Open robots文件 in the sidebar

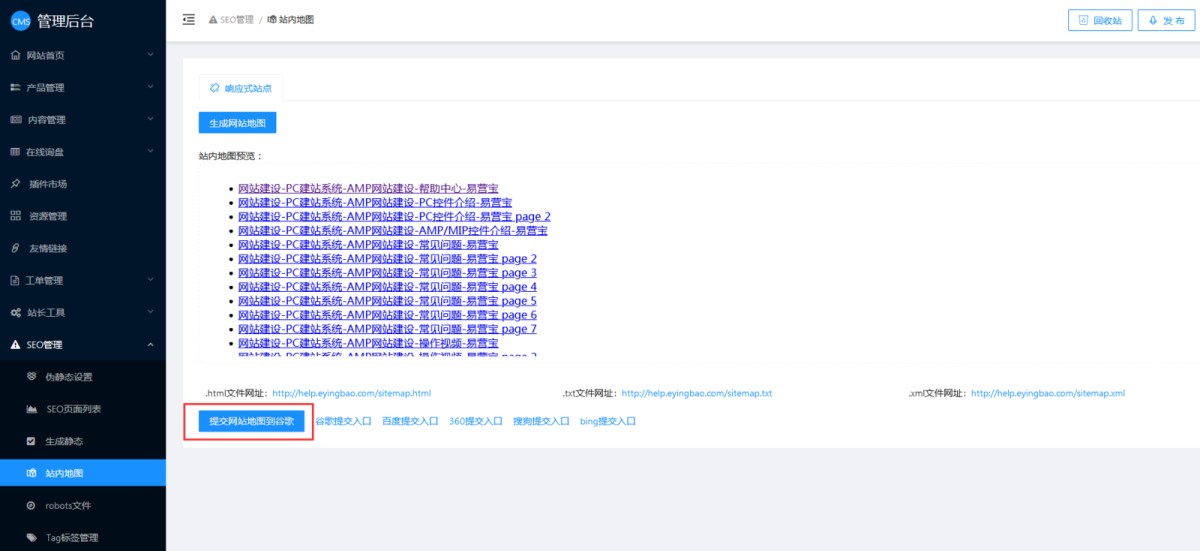[83, 505]
